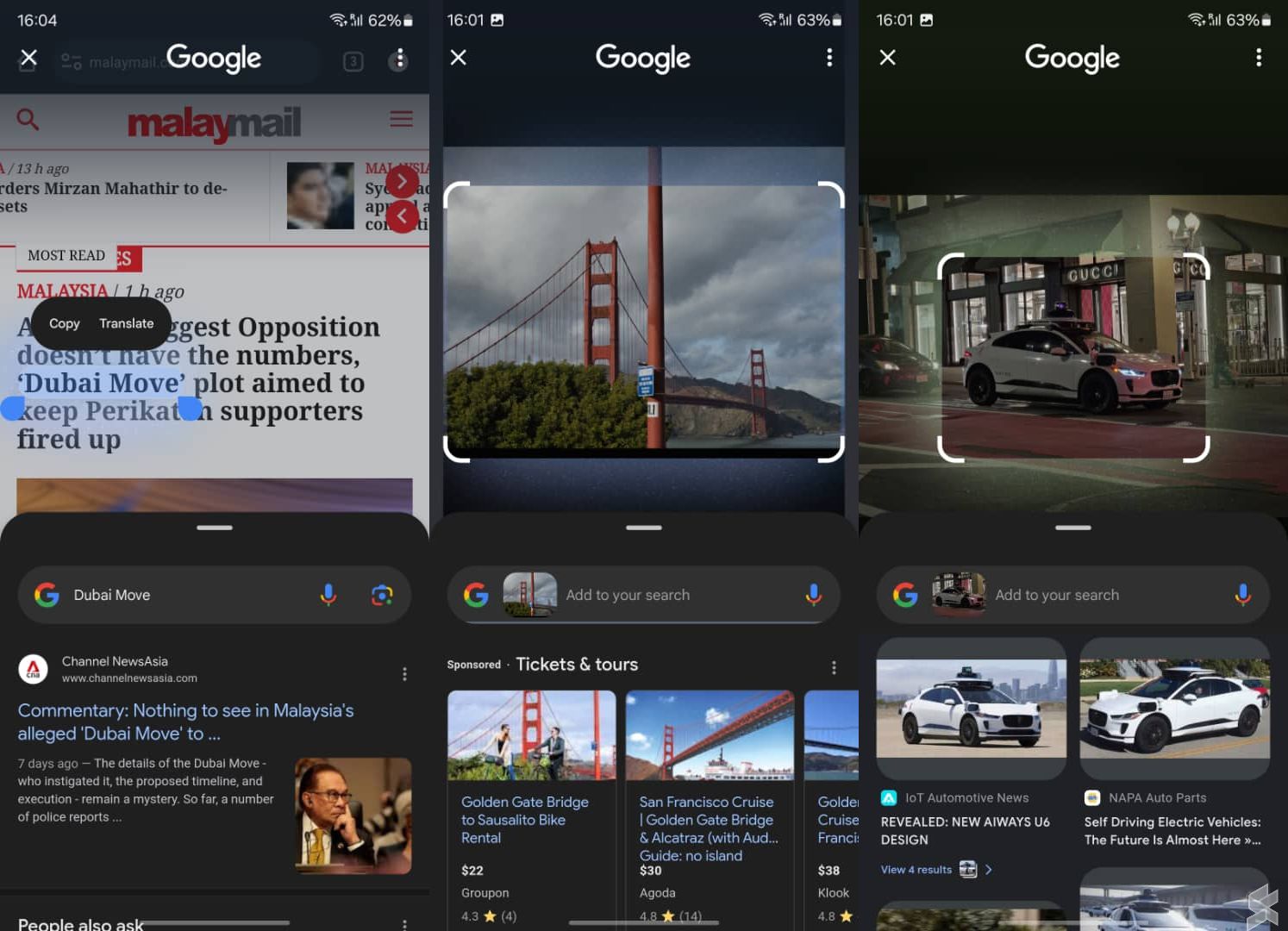Select Translate from the text selection menu

(x=126, y=323)
